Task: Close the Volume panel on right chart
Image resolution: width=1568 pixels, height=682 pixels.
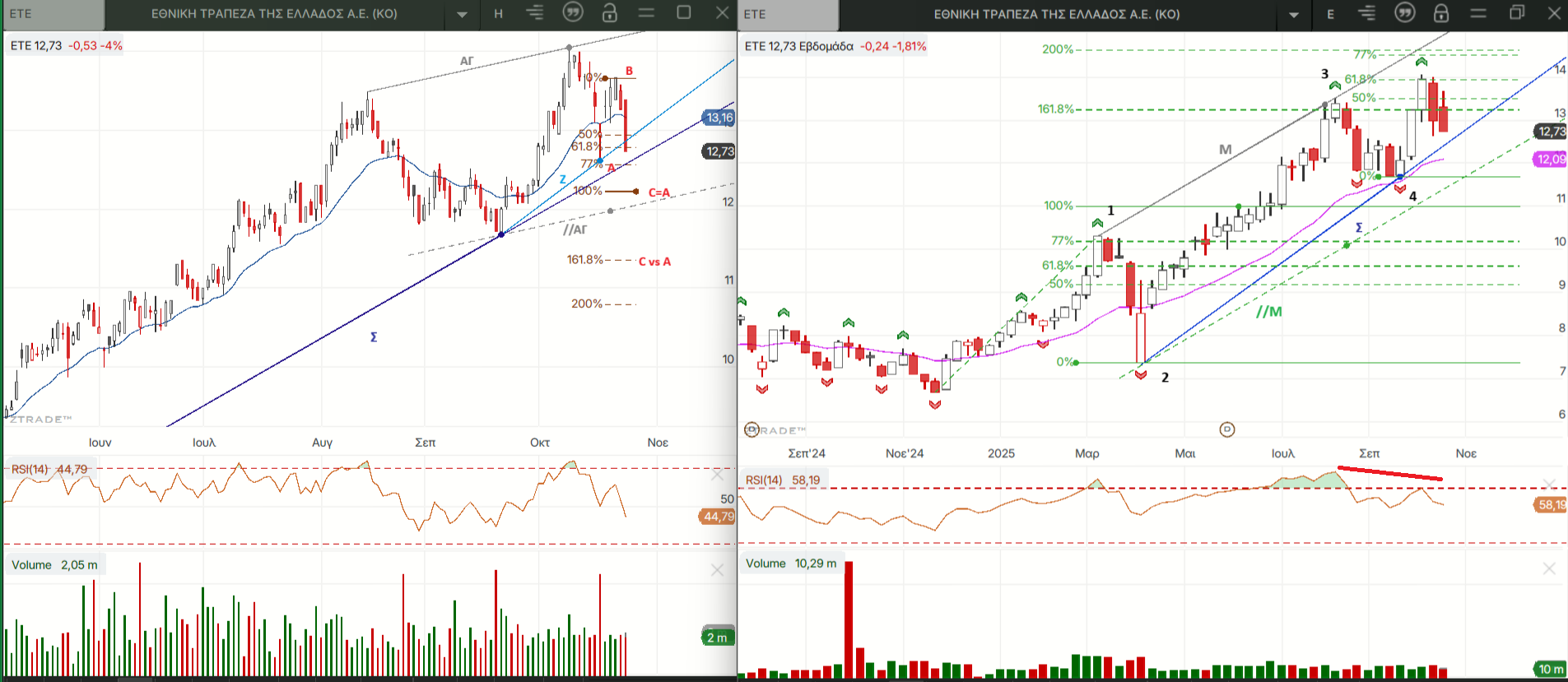Action: point(1549,568)
